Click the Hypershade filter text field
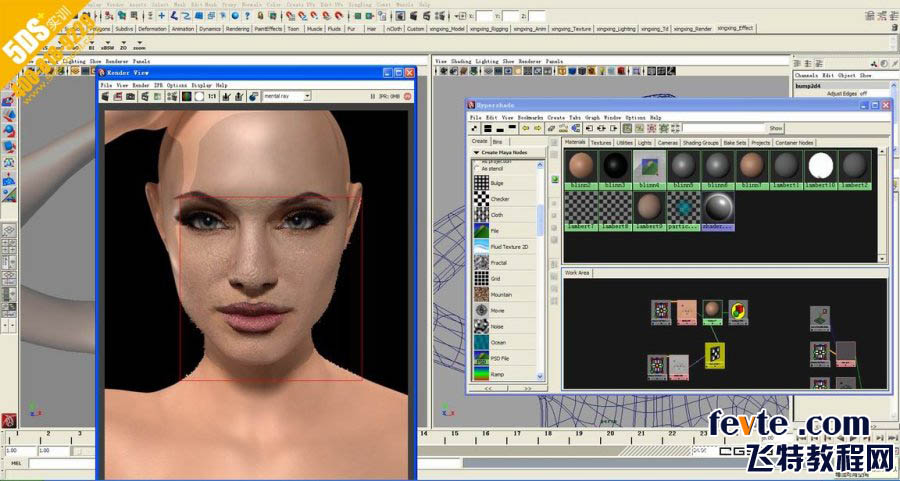900x481 pixels. 723,128
